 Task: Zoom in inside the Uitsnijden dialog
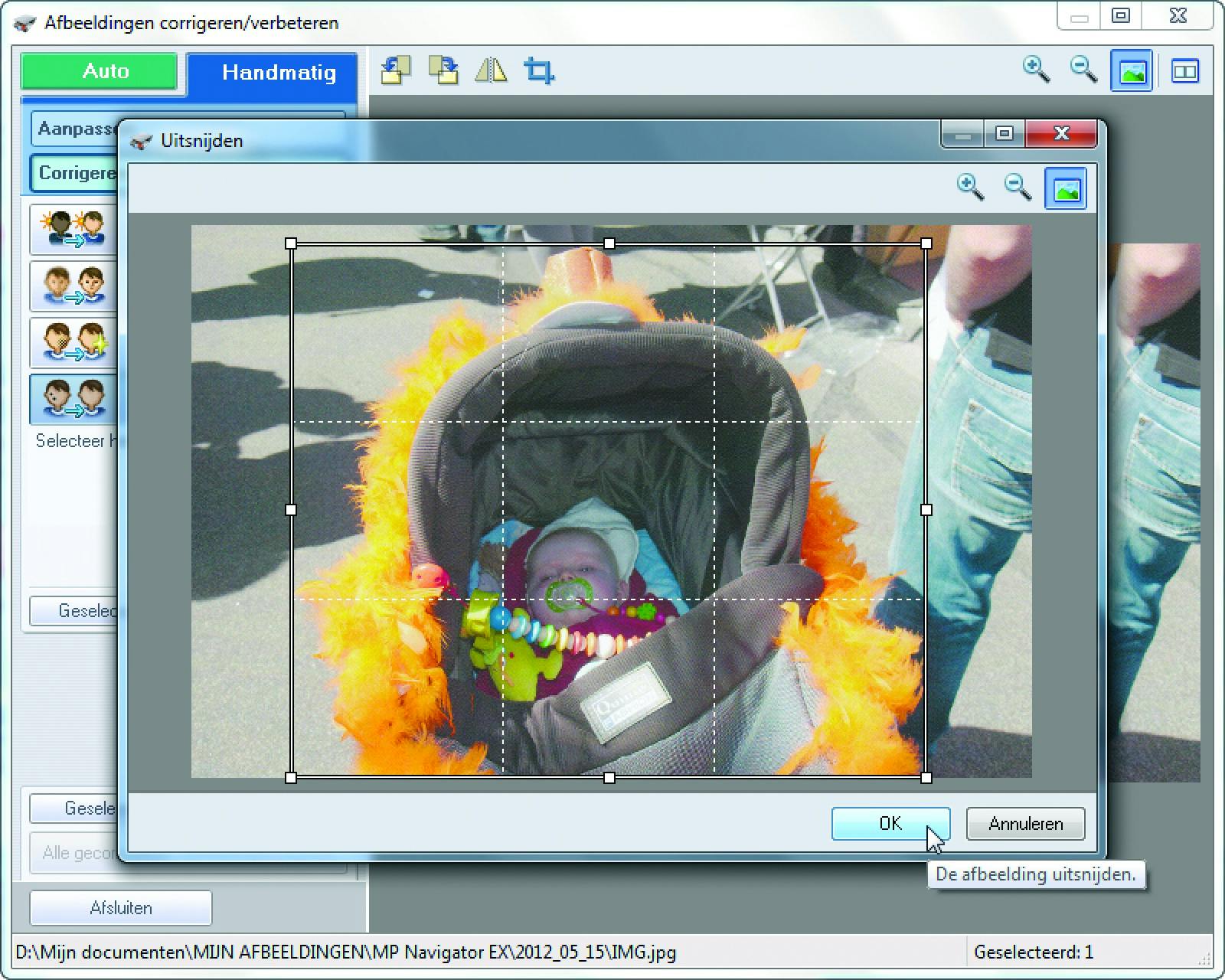tap(970, 187)
